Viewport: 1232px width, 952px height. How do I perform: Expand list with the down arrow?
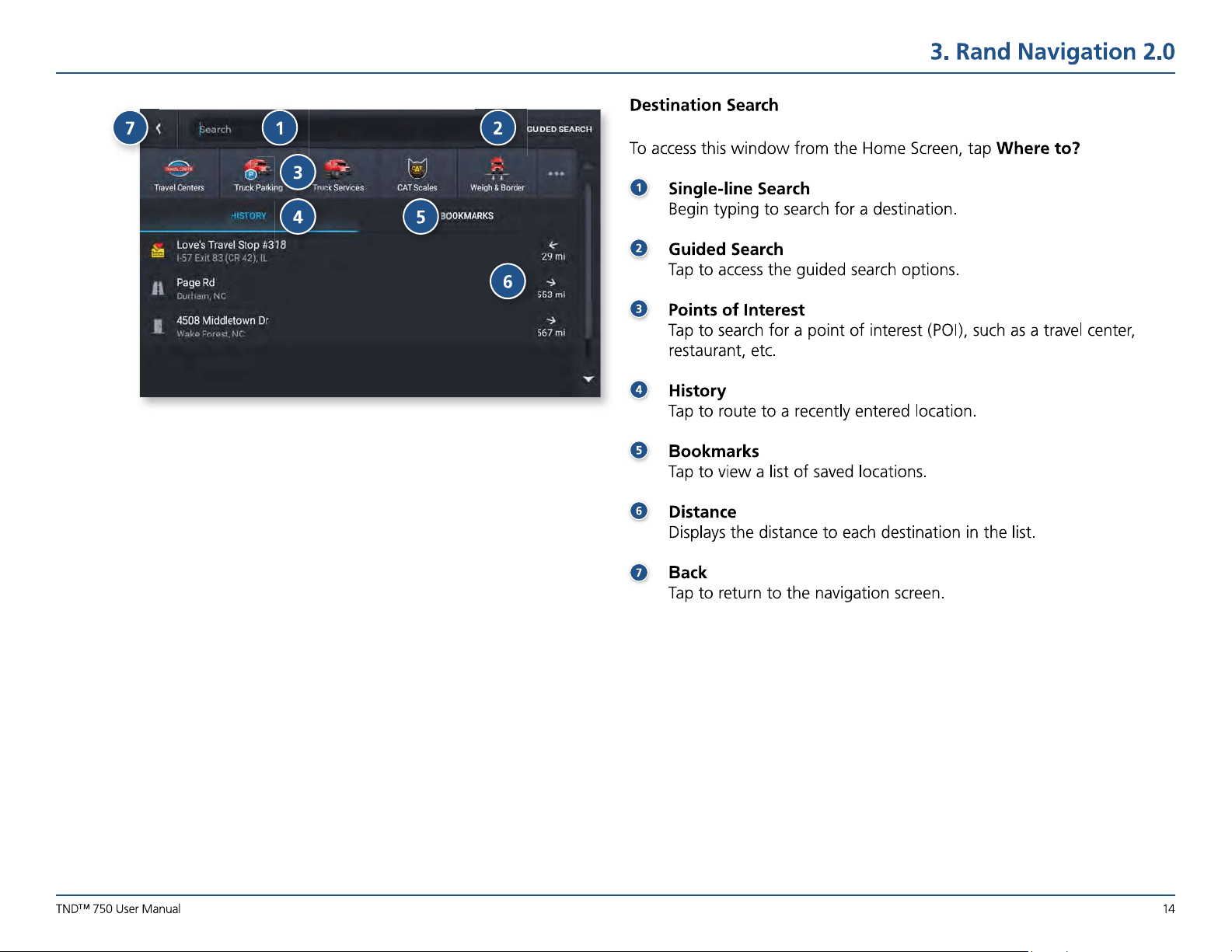point(588,379)
